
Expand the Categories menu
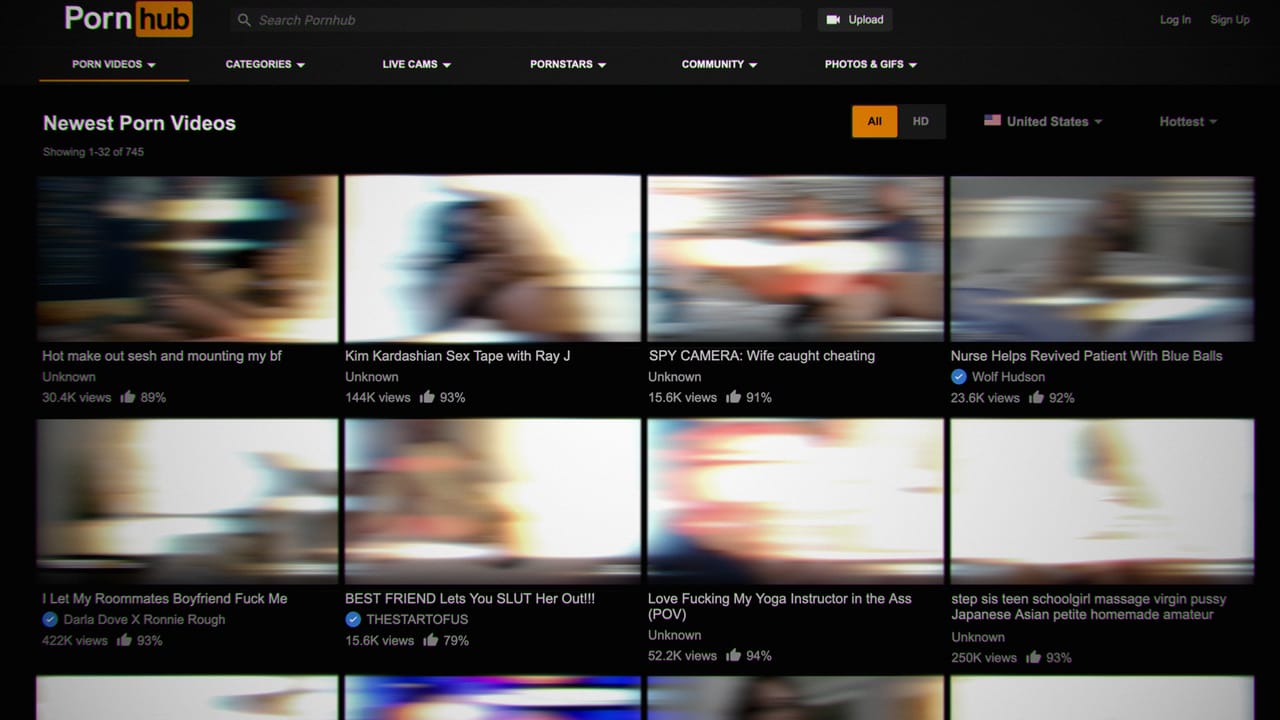point(265,64)
